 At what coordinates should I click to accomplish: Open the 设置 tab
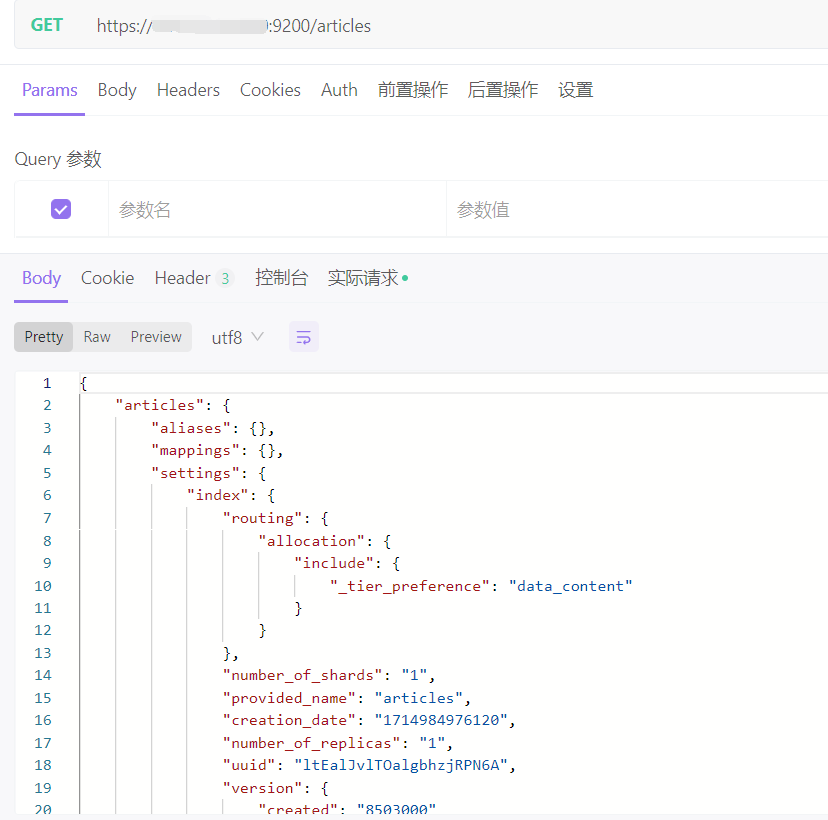pyautogui.click(x=575, y=90)
